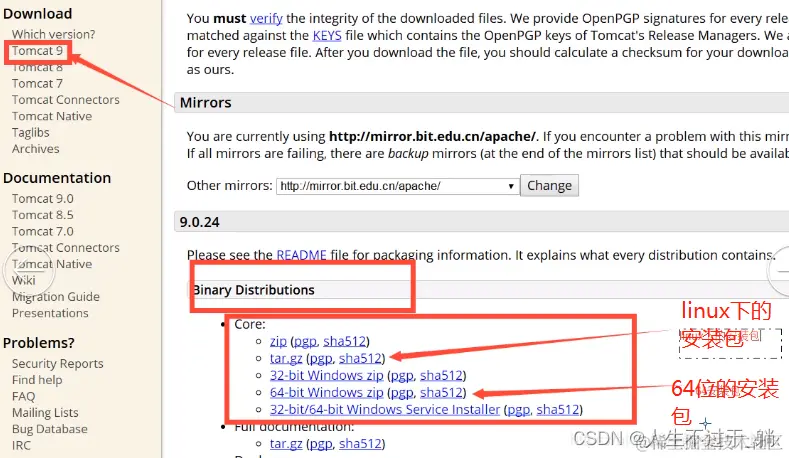Select the Mirrors section heading
The image size is (789, 458).
click(206, 103)
